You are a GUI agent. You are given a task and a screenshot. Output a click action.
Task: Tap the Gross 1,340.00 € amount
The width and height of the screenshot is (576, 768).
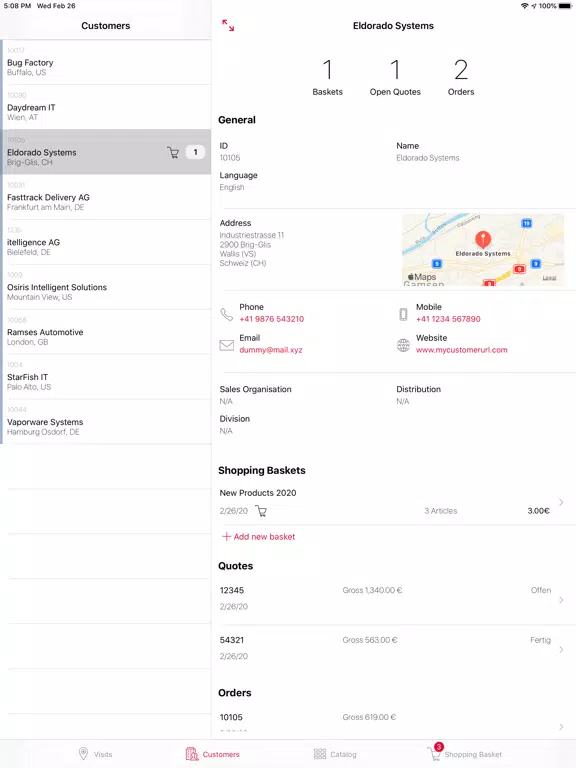pyautogui.click(x=372, y=590)
